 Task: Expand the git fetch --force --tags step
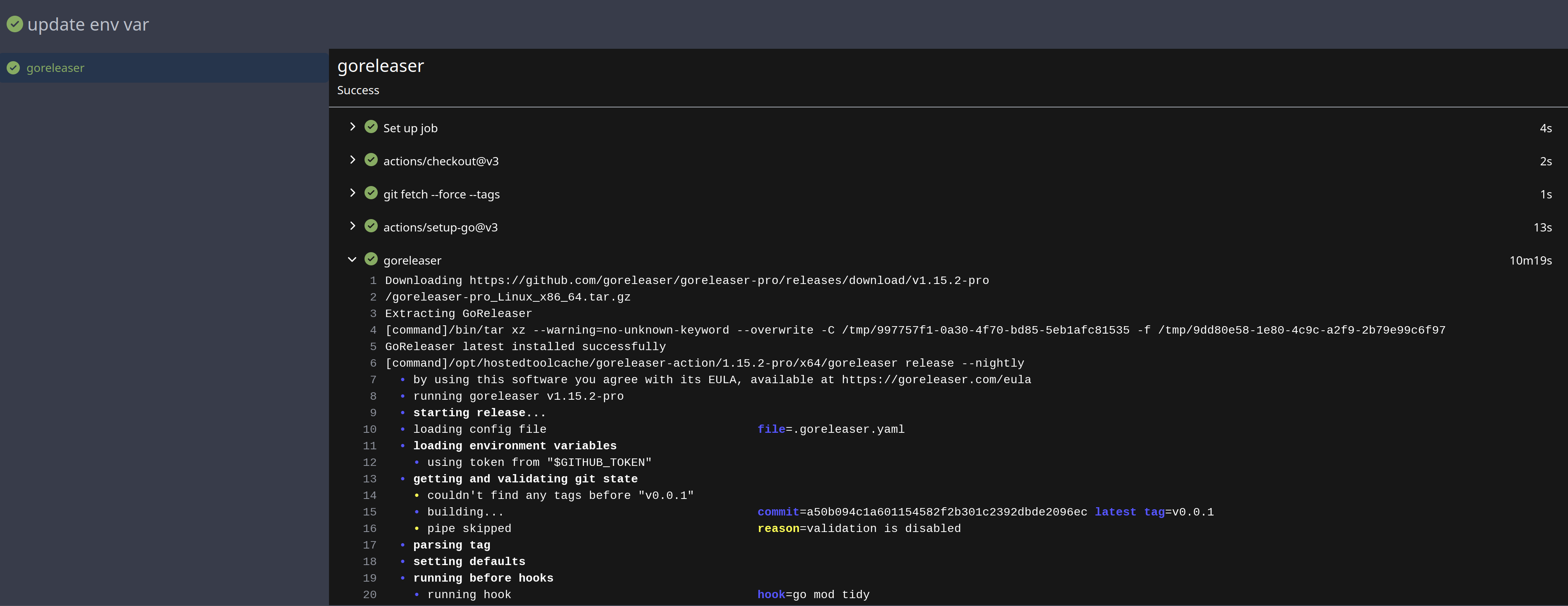pyautogui.click(x=353, y=193)
